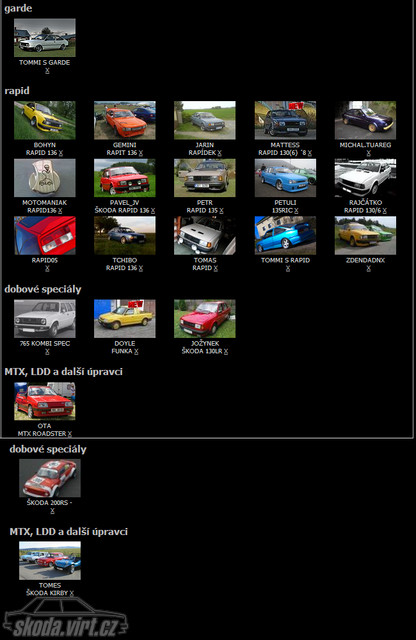Select ZDENDADNX yellow and green cars thumbnail
Screen dimensions: 416x640
point(365,236)
